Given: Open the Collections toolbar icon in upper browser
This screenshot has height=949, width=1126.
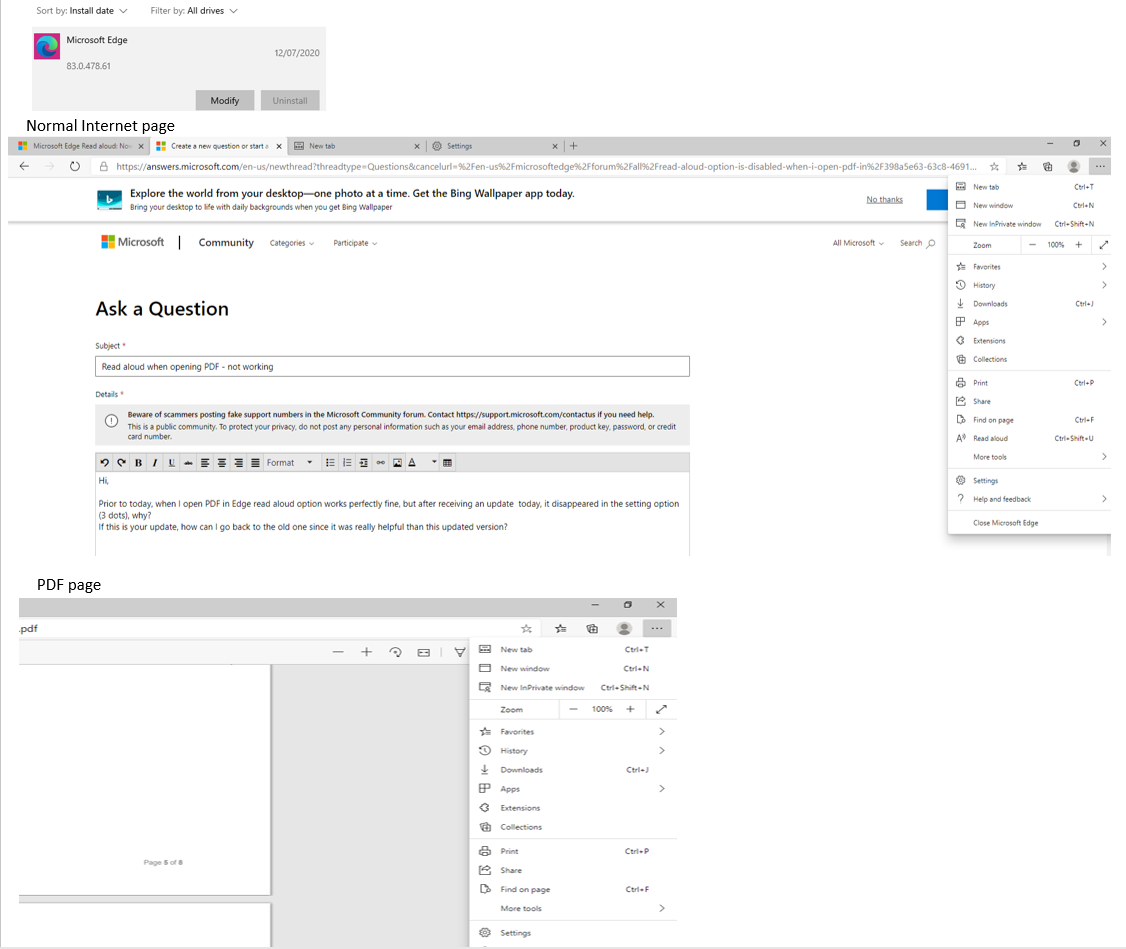Looking at the screenshot, I should coord(1048,167).
